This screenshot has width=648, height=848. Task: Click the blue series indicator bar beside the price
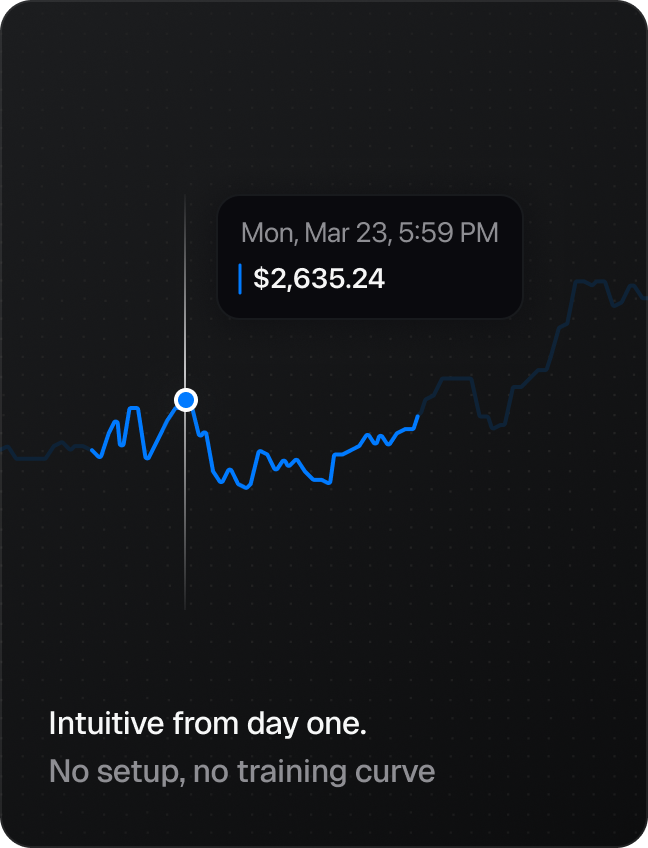click(240, 279)
